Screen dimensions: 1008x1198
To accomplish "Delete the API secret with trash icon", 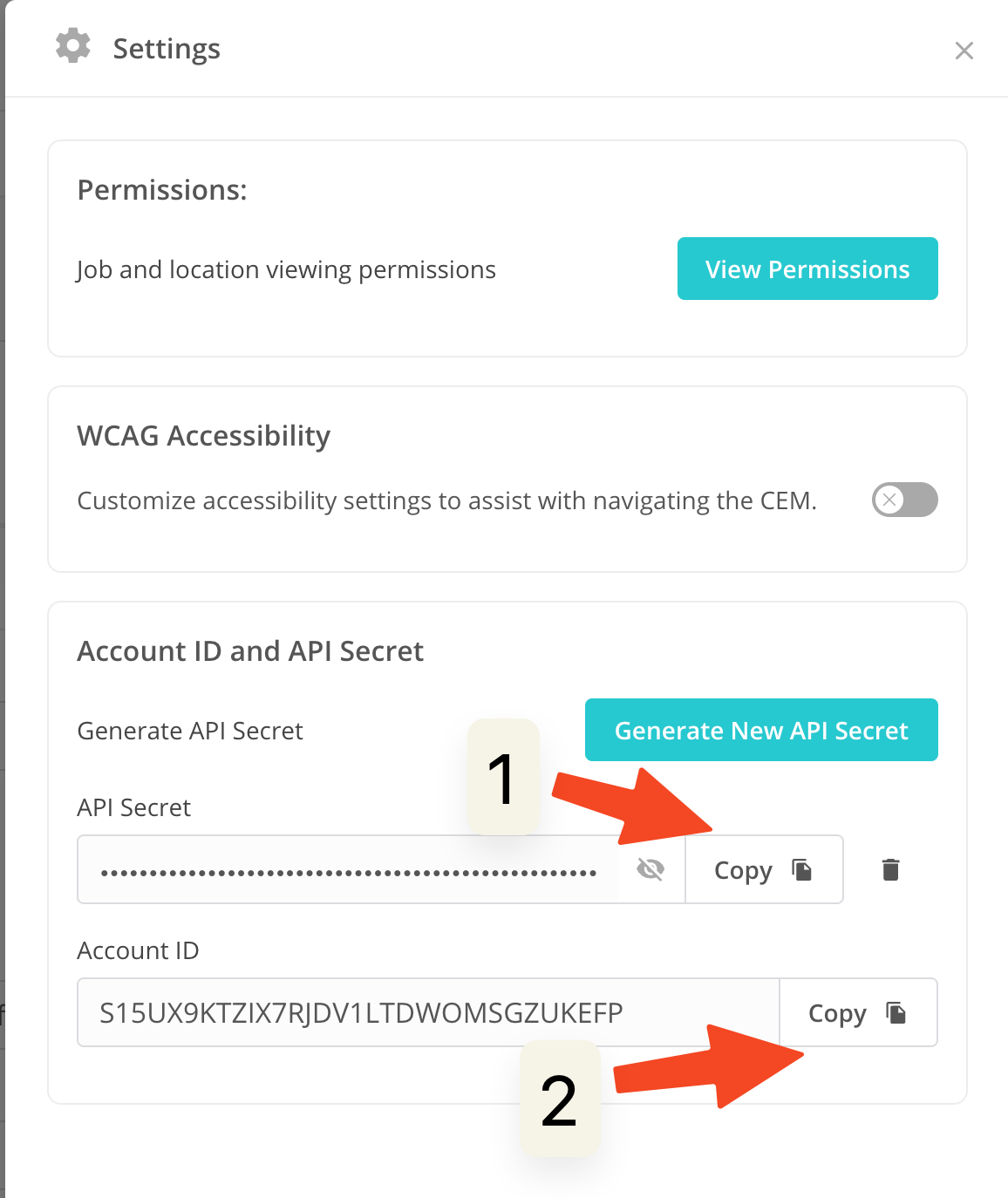I will (x=890, y=869).
